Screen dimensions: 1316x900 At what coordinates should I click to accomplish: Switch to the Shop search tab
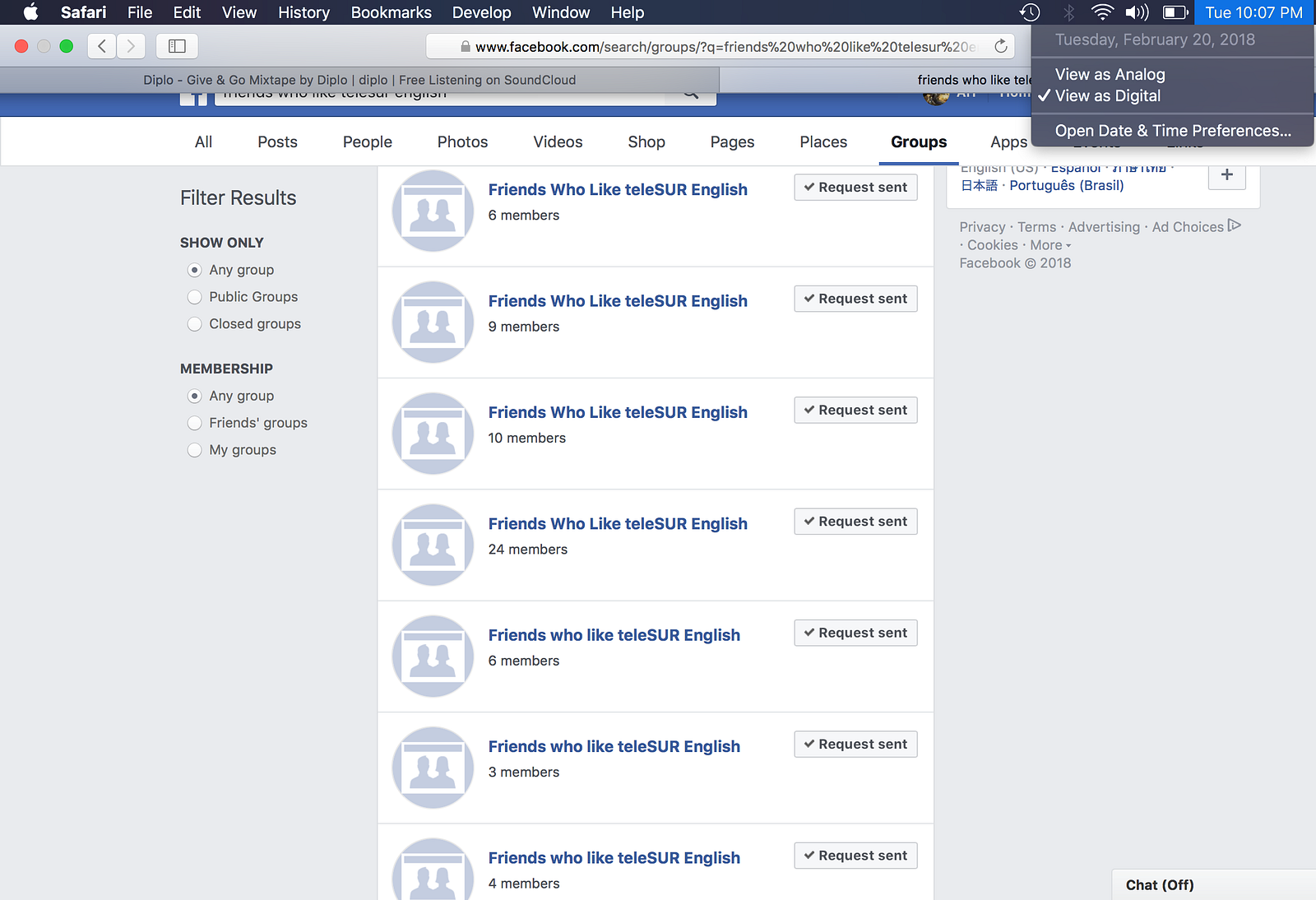tap(646, 141)
